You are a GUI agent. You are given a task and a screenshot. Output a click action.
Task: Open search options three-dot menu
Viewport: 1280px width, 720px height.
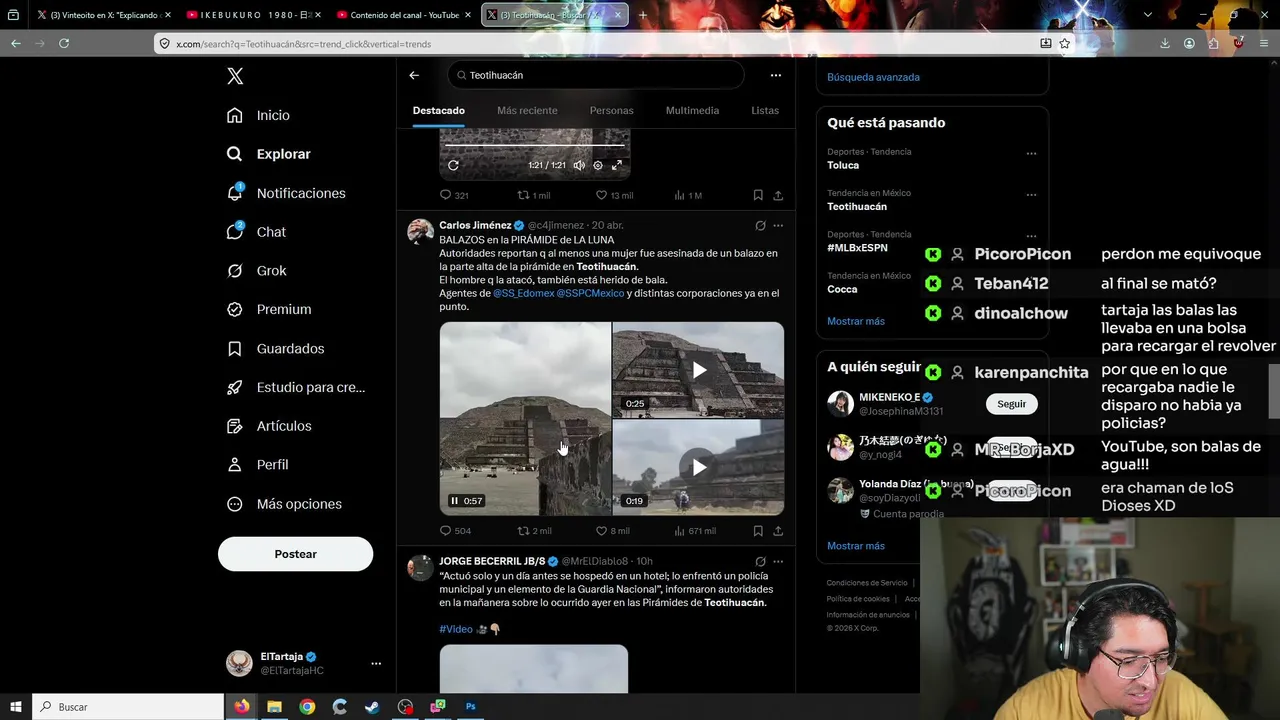click(775, 75)
